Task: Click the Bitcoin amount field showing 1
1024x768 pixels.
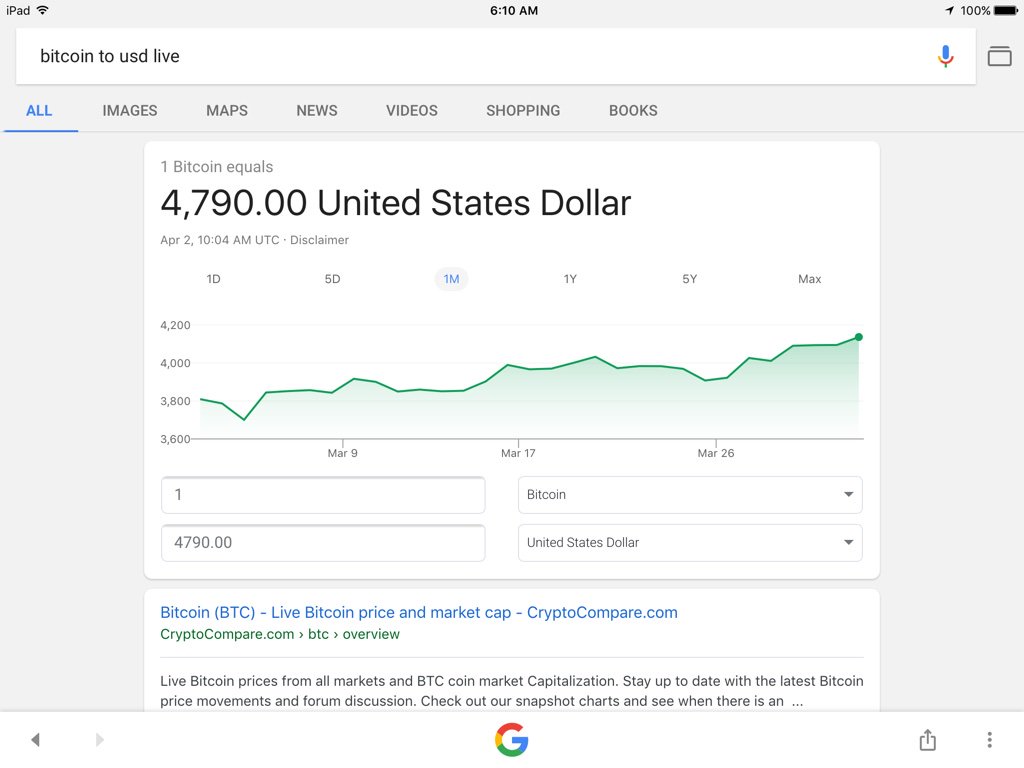Action: tap(323, 494)
